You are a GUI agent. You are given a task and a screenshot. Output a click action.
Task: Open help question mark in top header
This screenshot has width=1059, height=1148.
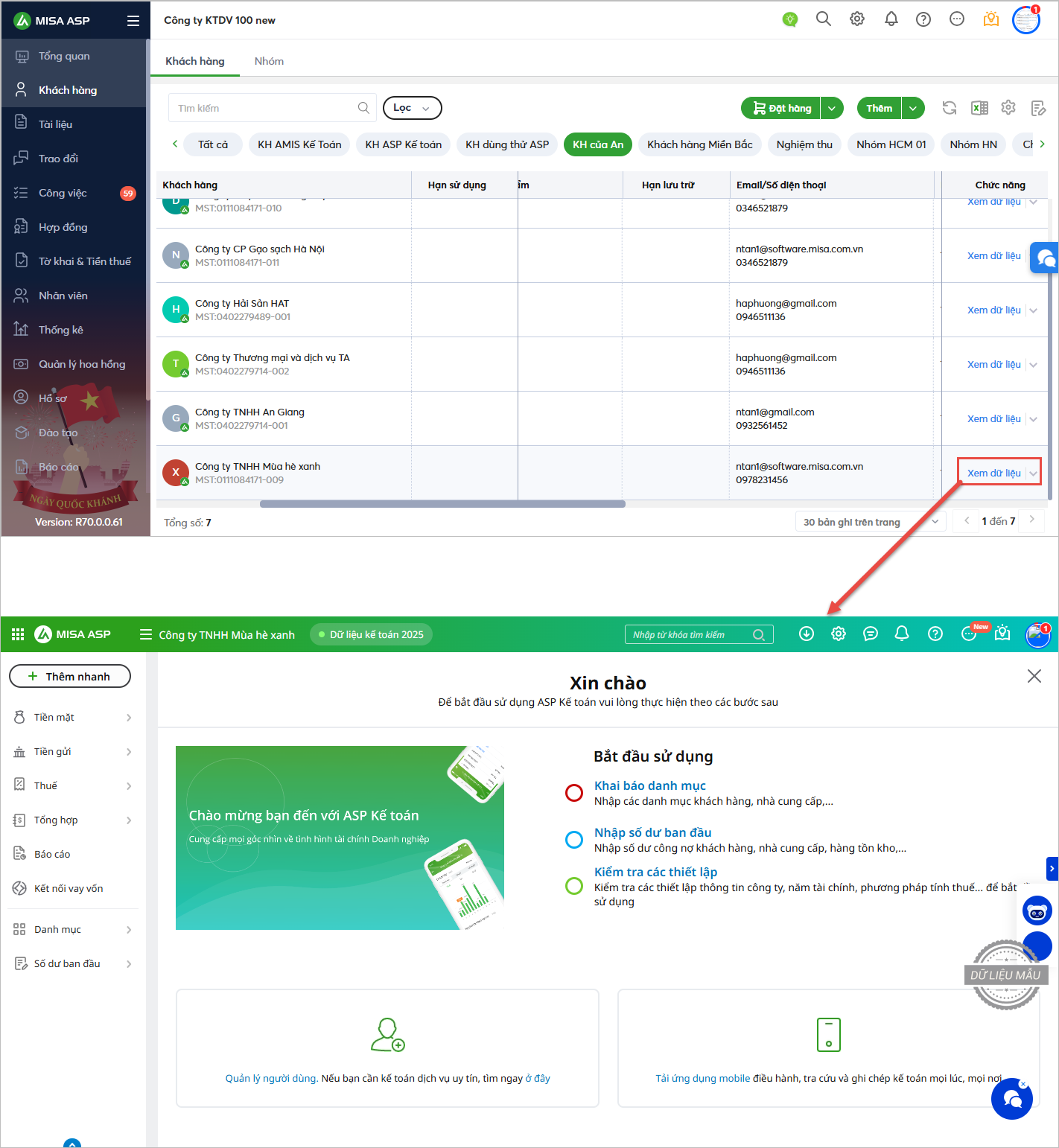[923, 19]
